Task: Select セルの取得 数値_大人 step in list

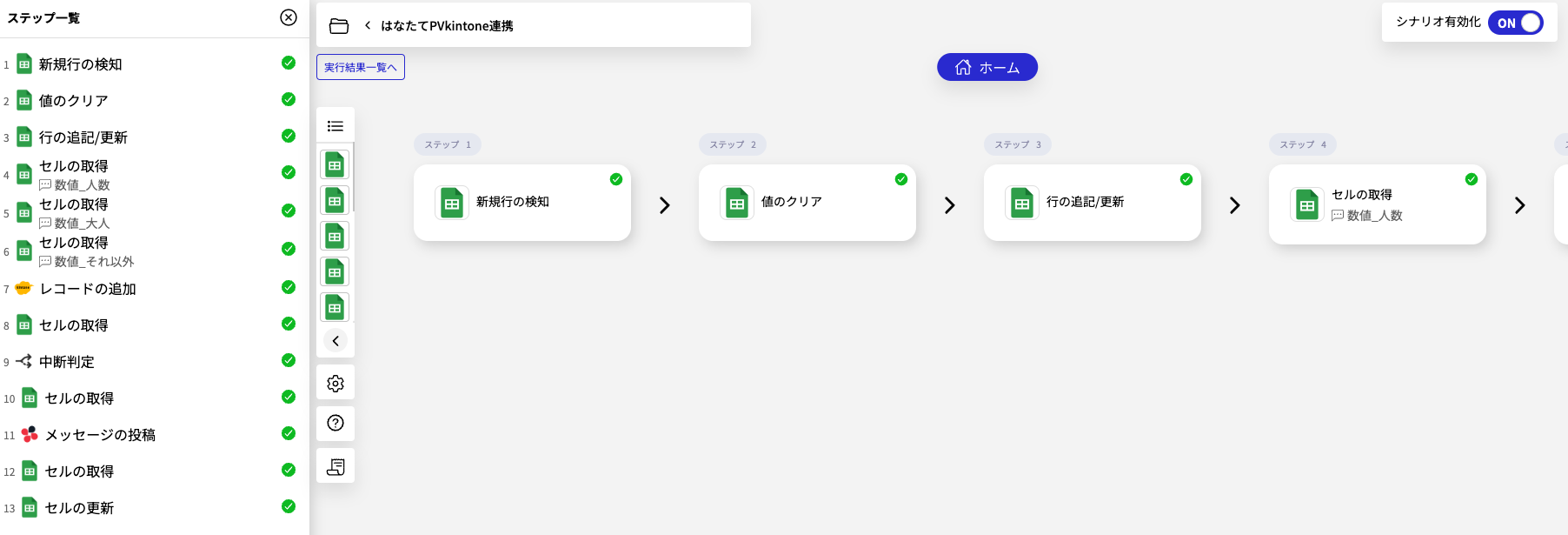Action: click(x=74, y=212)
